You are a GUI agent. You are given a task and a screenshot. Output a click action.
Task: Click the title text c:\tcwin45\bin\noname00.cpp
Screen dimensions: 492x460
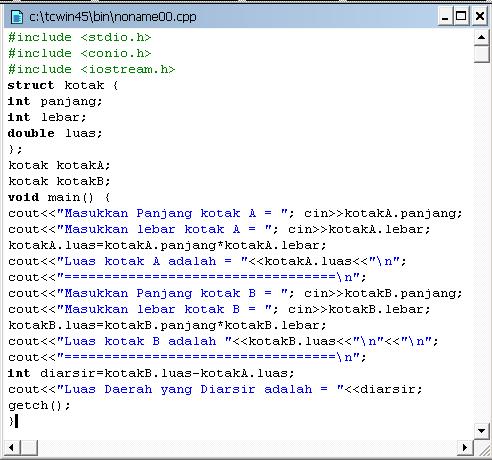point(113,17)
